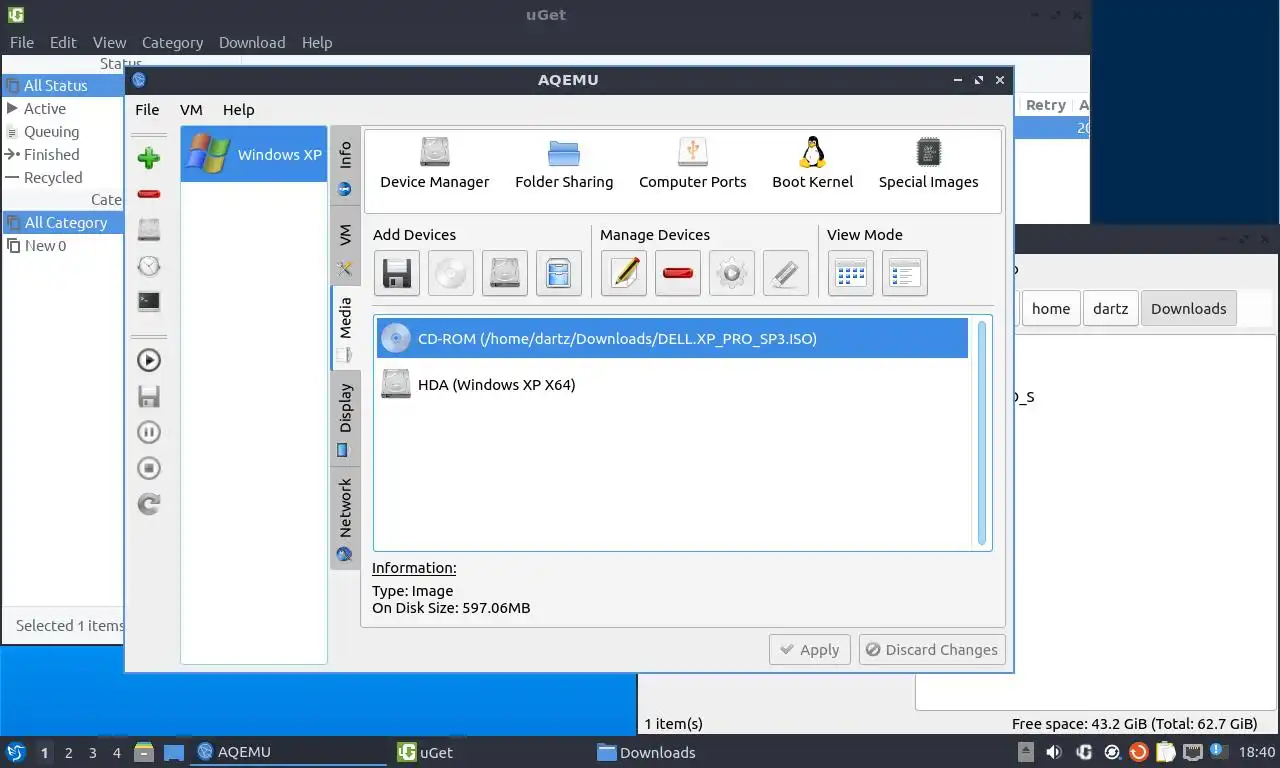The image size is (1280, 768).
Task: Open the volume control in system tray
Action: click(x=1054, y=752)
